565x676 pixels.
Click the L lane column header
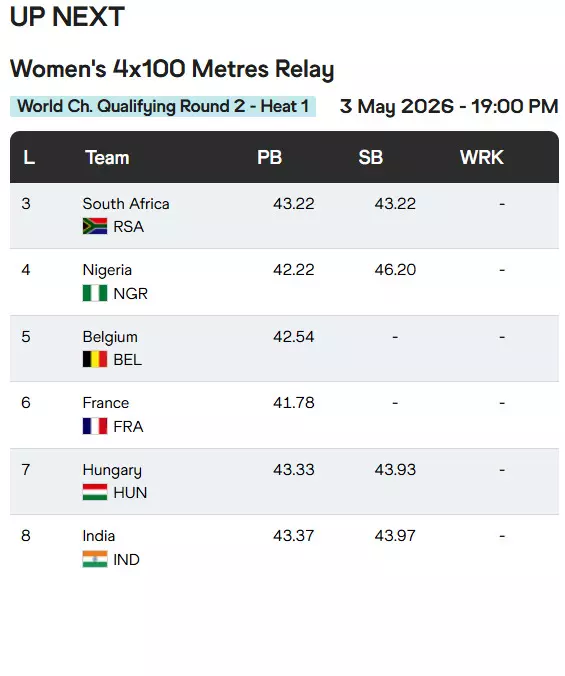pyautogui.click(x=29, y=157)
